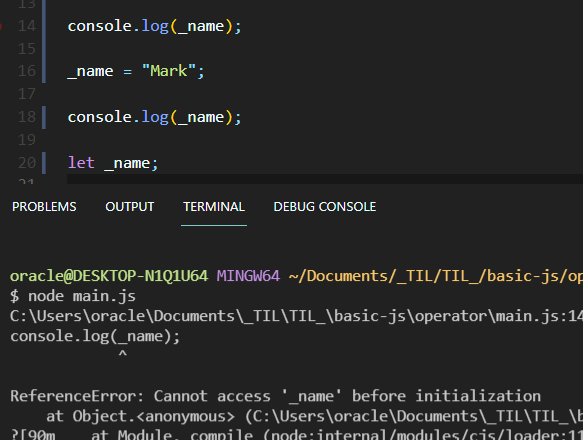Viewport: 583px width, 440px height.
Task: Click line number 18 in the gutter
Action: 27,117
